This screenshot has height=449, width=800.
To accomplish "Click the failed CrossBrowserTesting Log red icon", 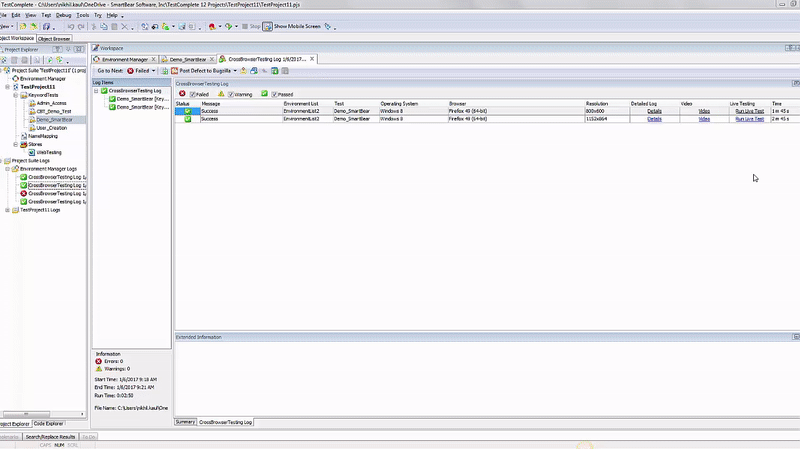I will tap(23, 193).
